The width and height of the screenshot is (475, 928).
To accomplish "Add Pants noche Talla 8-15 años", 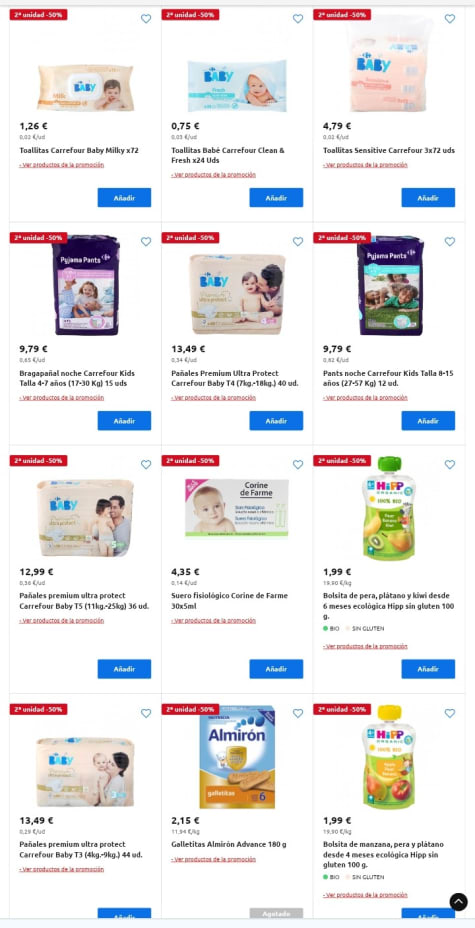I will [x=428, y=421].
